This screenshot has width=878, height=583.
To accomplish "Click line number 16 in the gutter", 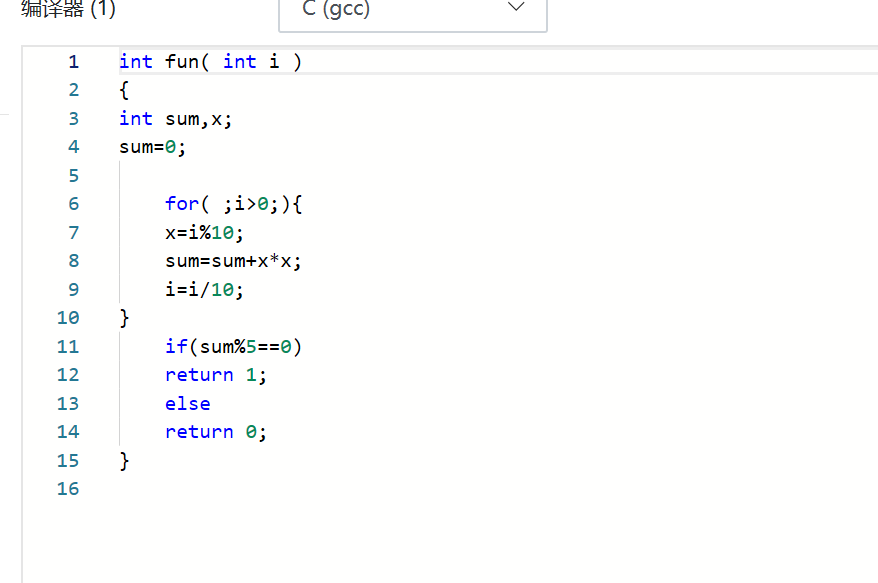I will (x=68, y=489).
